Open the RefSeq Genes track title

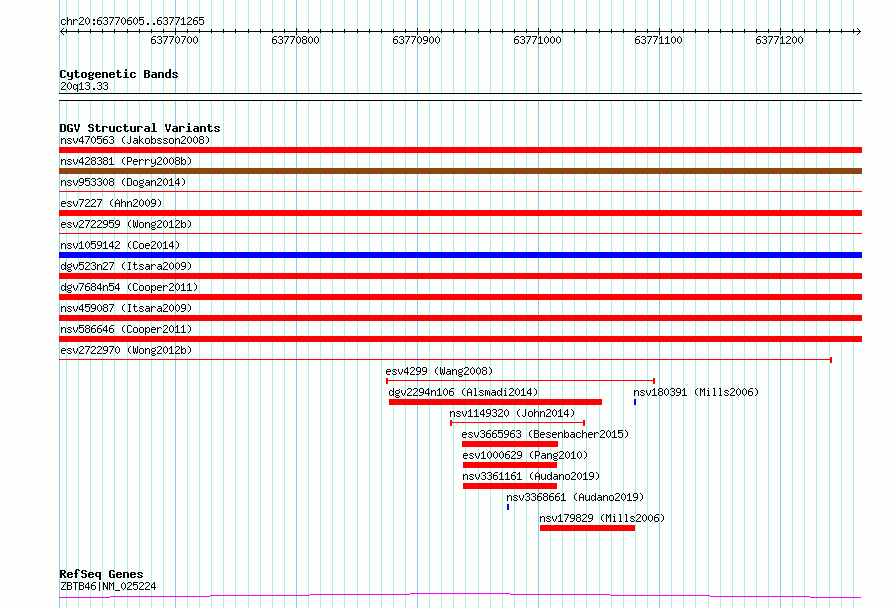[101, 574]
